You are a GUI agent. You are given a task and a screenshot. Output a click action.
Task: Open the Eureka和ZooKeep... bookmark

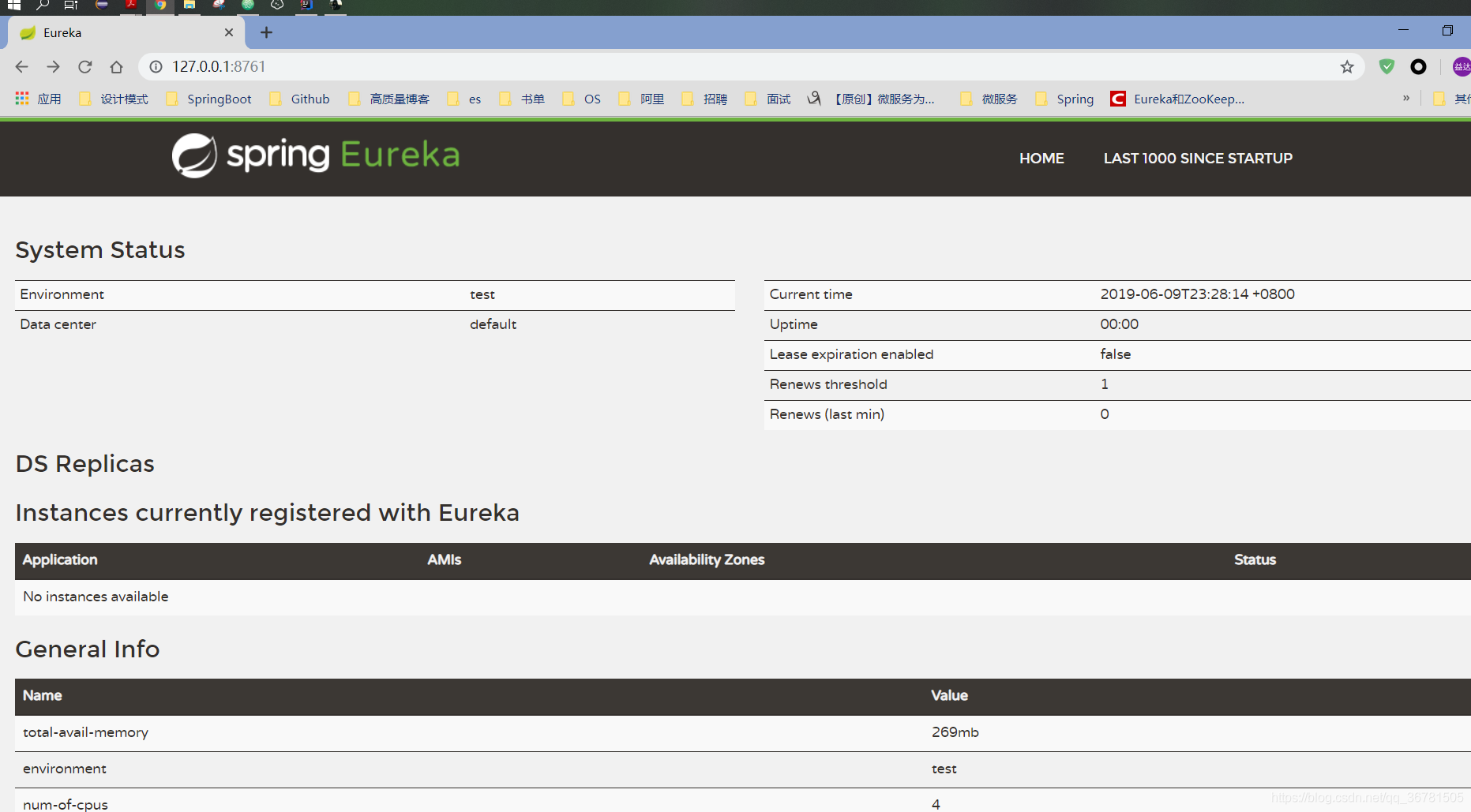(1177, 99)
